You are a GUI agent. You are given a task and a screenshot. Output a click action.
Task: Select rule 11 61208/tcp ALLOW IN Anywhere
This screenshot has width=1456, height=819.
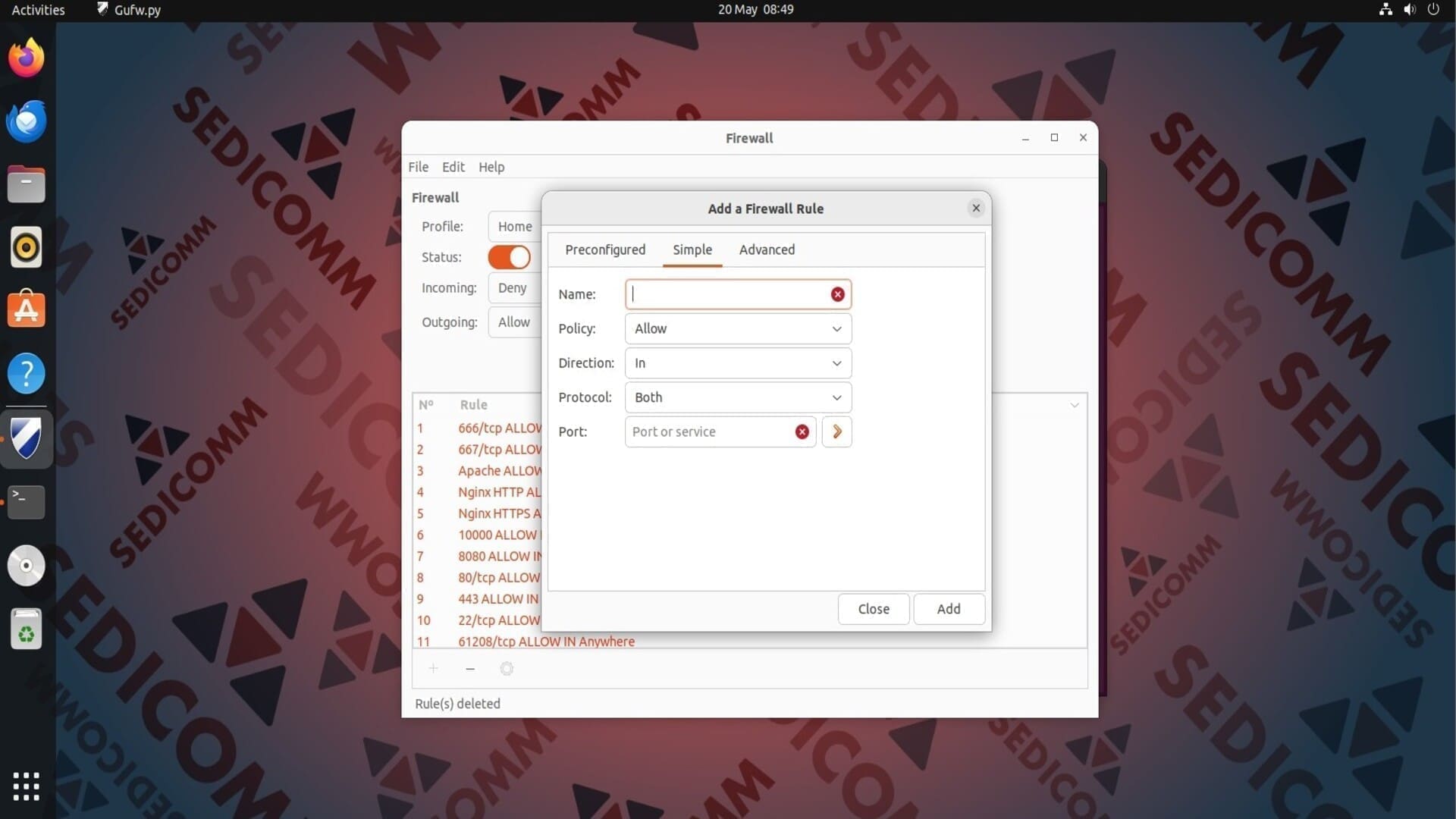point(546,642)
